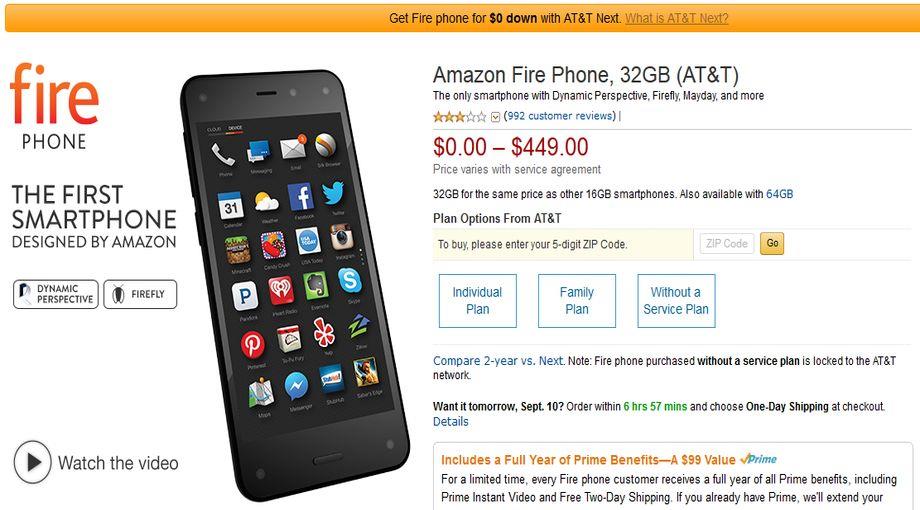Open the What is AT&T Next link

coord(677,18)
